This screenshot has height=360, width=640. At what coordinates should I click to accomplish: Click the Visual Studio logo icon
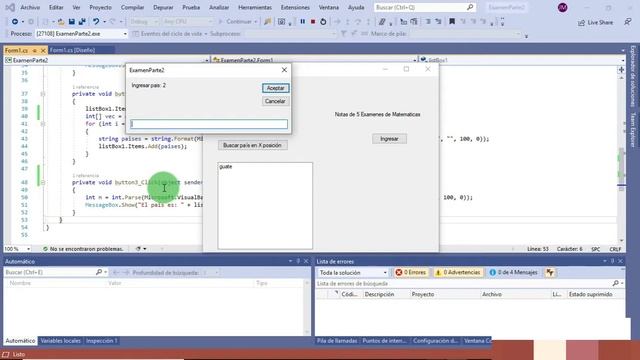(10, 7)
